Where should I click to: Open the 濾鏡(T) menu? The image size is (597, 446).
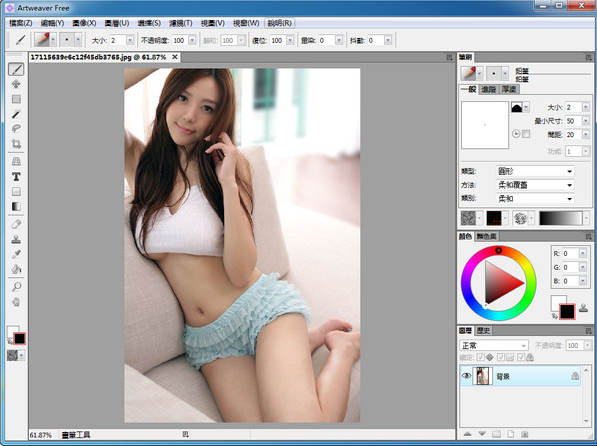[x=180, y=23]
